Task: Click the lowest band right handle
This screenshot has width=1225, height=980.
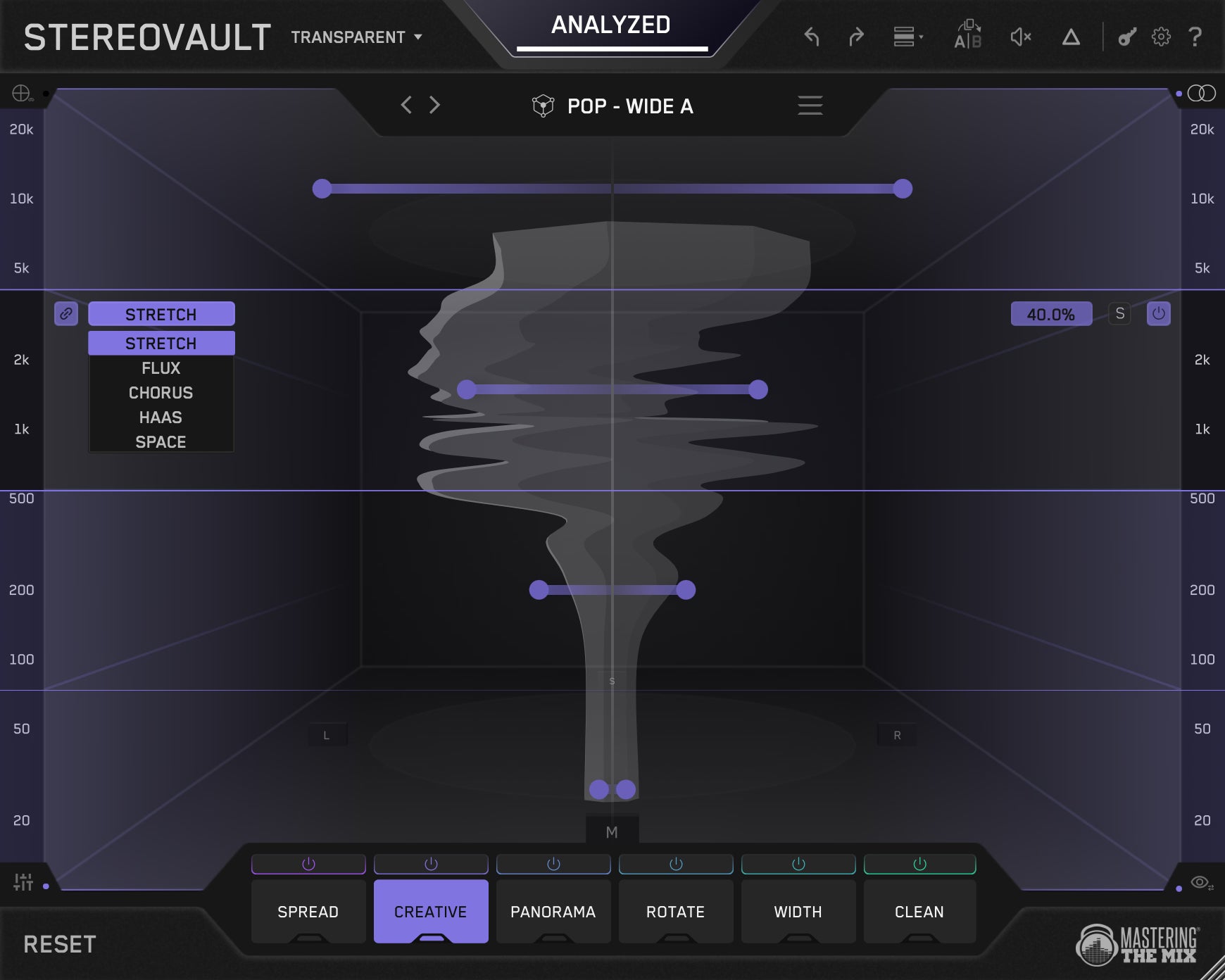Action: tap(626, 789)
